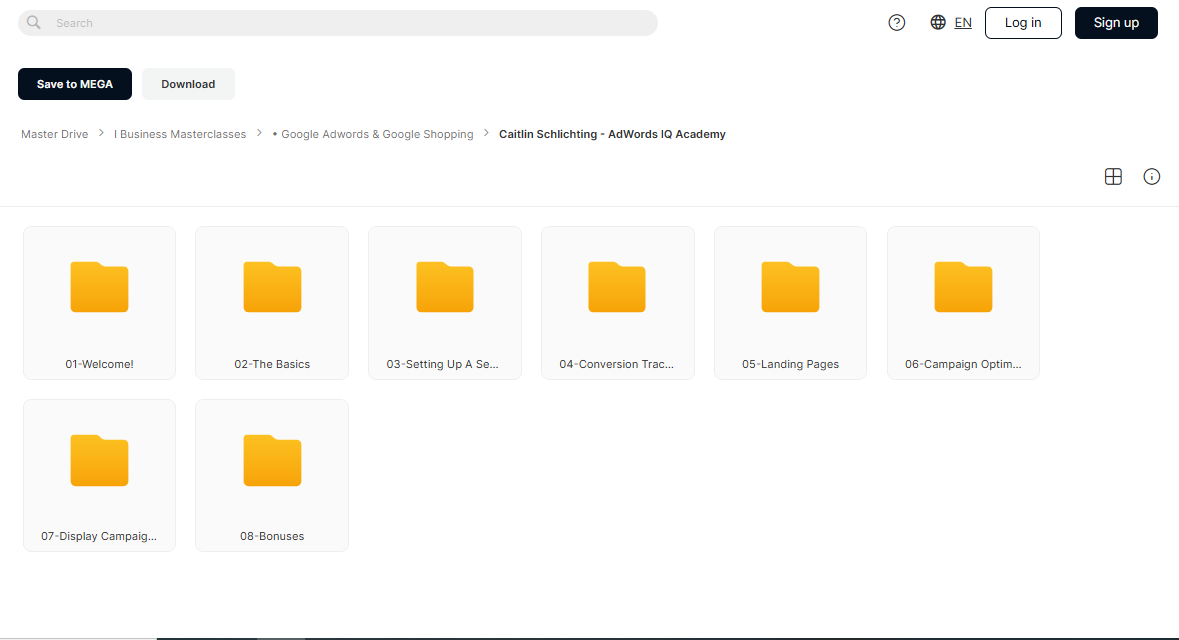Open the help question mark icon

tap(896, 23)
